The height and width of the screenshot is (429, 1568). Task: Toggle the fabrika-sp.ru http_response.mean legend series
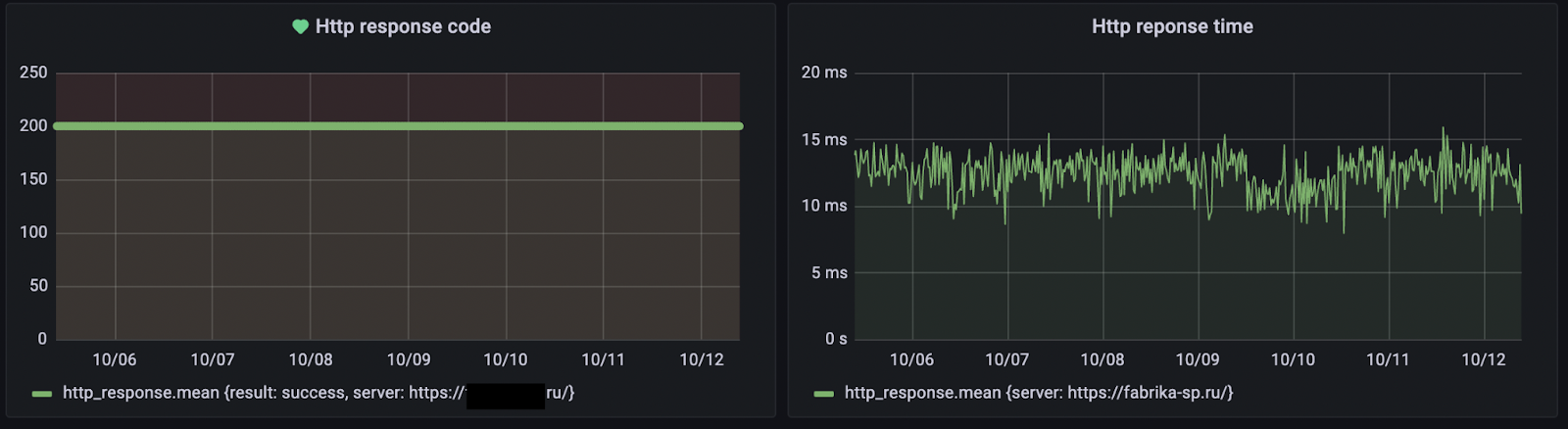click(x=1039, y=393)
